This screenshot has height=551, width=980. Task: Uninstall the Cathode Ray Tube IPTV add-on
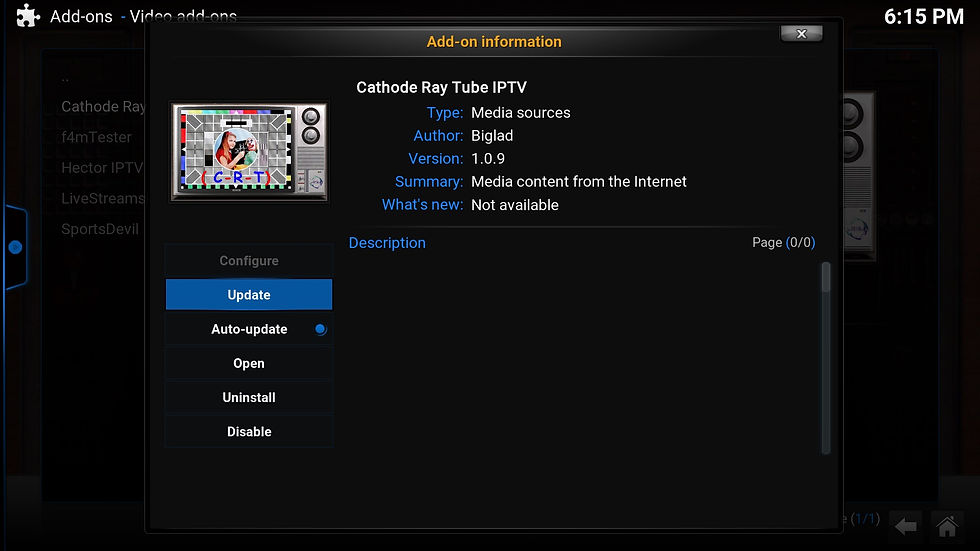click(249, 397)
